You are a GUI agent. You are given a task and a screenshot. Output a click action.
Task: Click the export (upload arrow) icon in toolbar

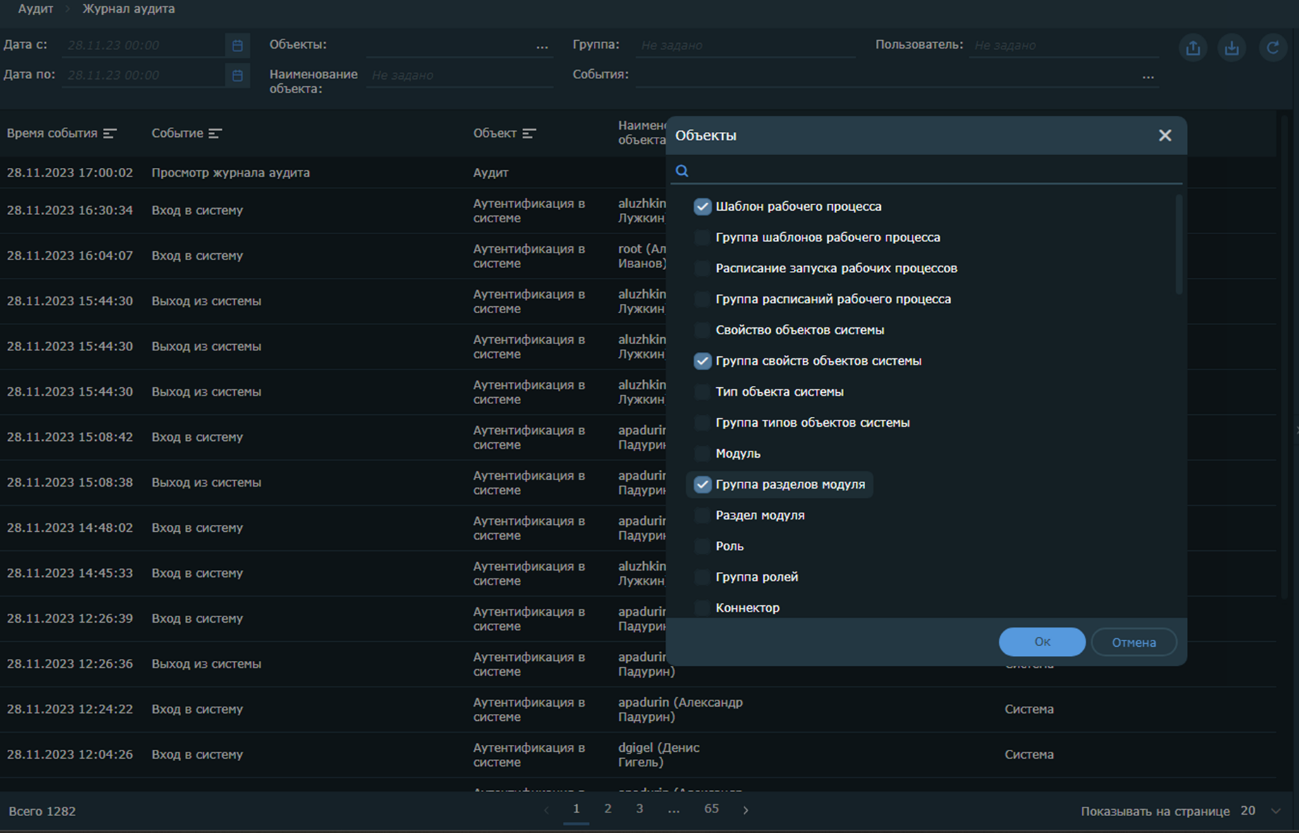coord(1193,48)
